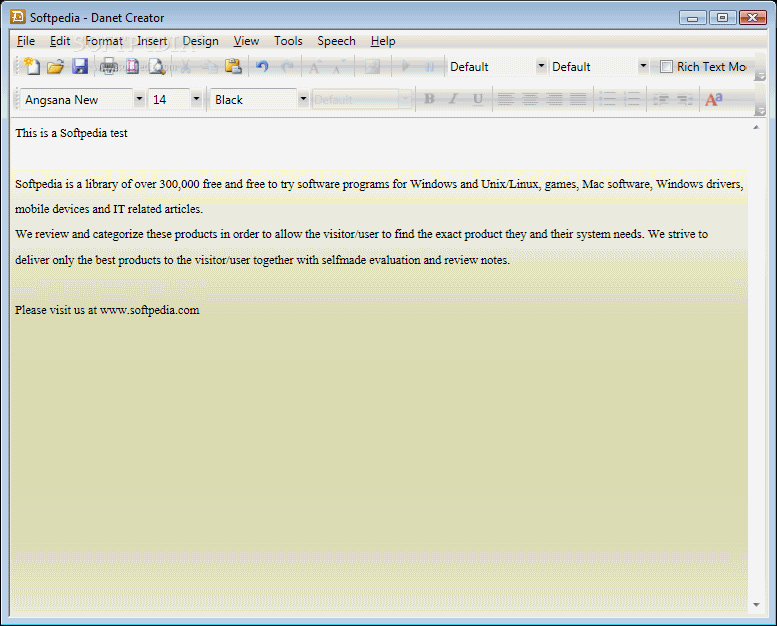Click the www.softpedia.com text in the document
The height and width of the screenshot is (626, 777).
point(150,310)
